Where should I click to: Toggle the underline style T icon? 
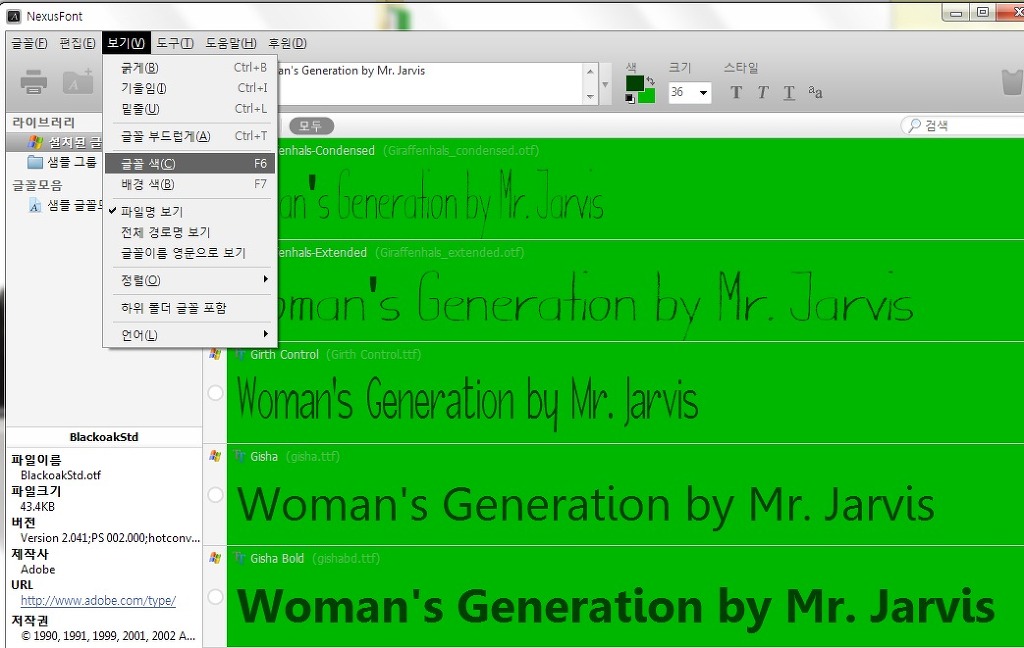tap(789, 92)
